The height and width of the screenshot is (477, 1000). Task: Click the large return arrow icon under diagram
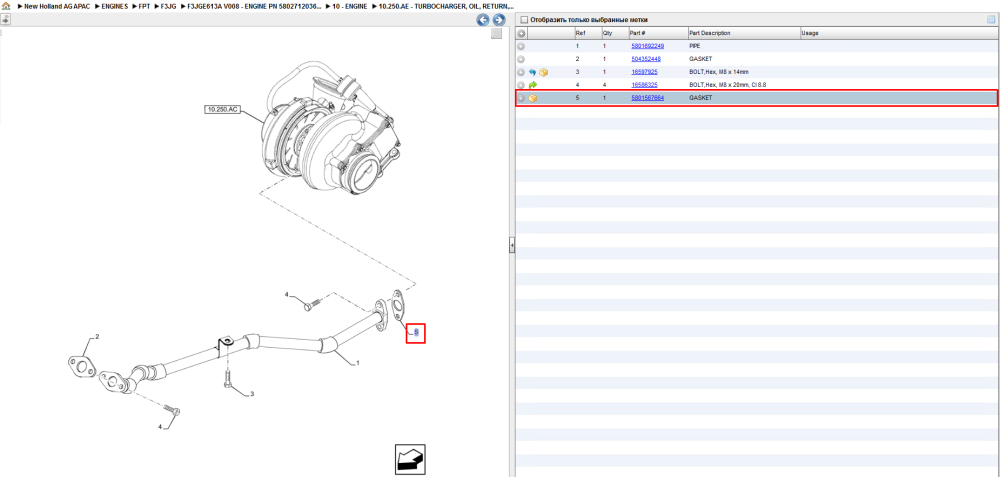[x=410, y=459]
